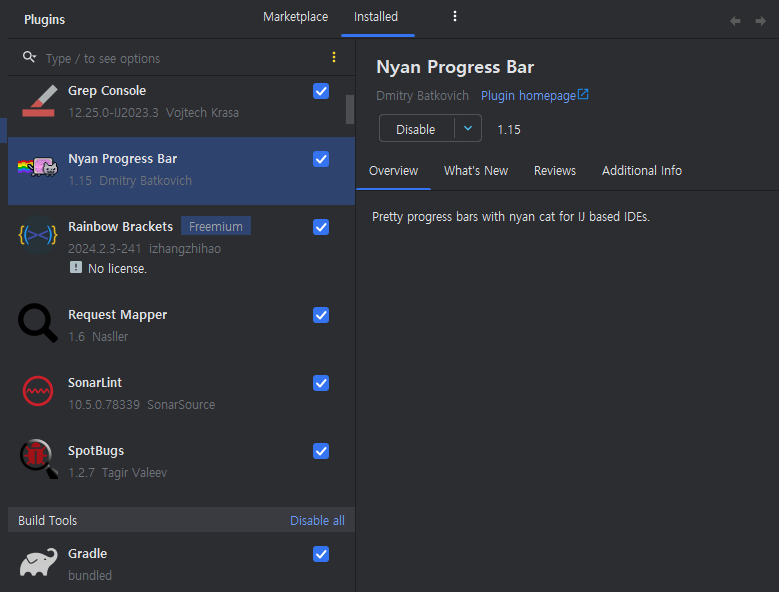This screenshot has height=592, width=779.
Task: Uncheck the Nyan Progress Bar checkbox
Action: coord(321,159)
